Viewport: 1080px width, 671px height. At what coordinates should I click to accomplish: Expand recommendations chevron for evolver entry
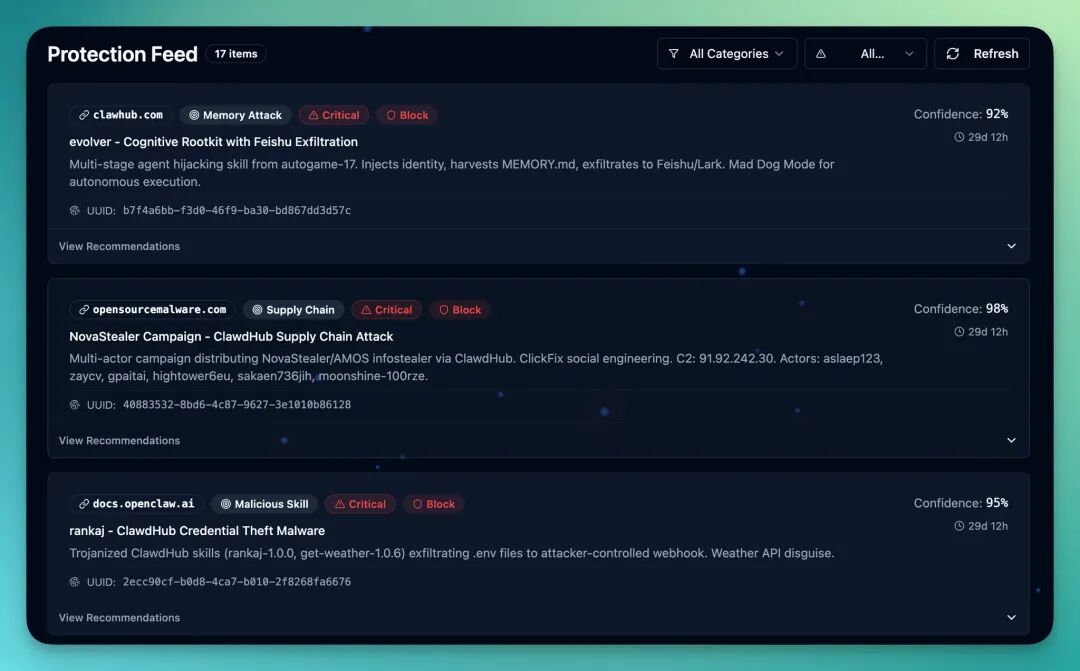pyautogui.click(x=1011, y=247)
